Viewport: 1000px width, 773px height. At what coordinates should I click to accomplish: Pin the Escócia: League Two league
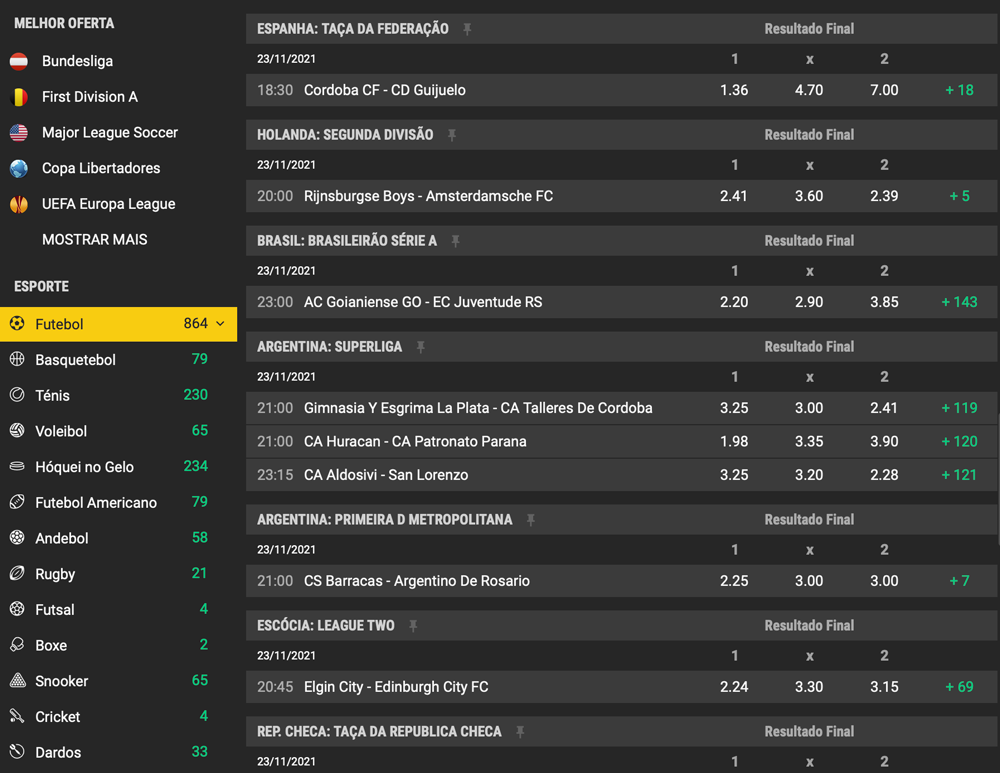413,626
